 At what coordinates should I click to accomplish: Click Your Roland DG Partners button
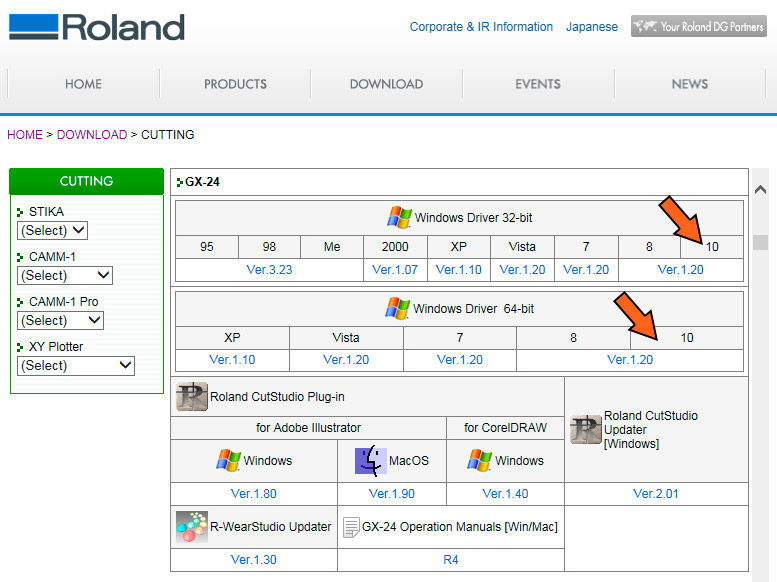pos(698,27)
